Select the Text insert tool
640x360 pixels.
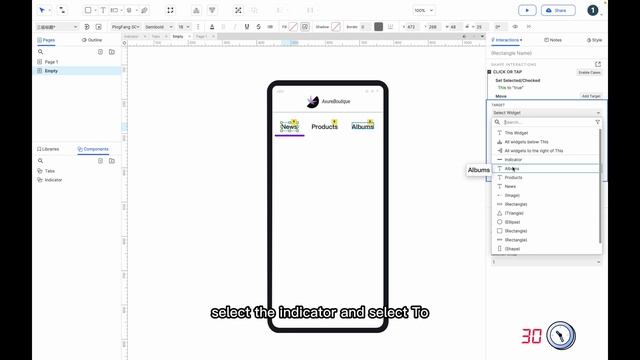[x=103, y=10]
